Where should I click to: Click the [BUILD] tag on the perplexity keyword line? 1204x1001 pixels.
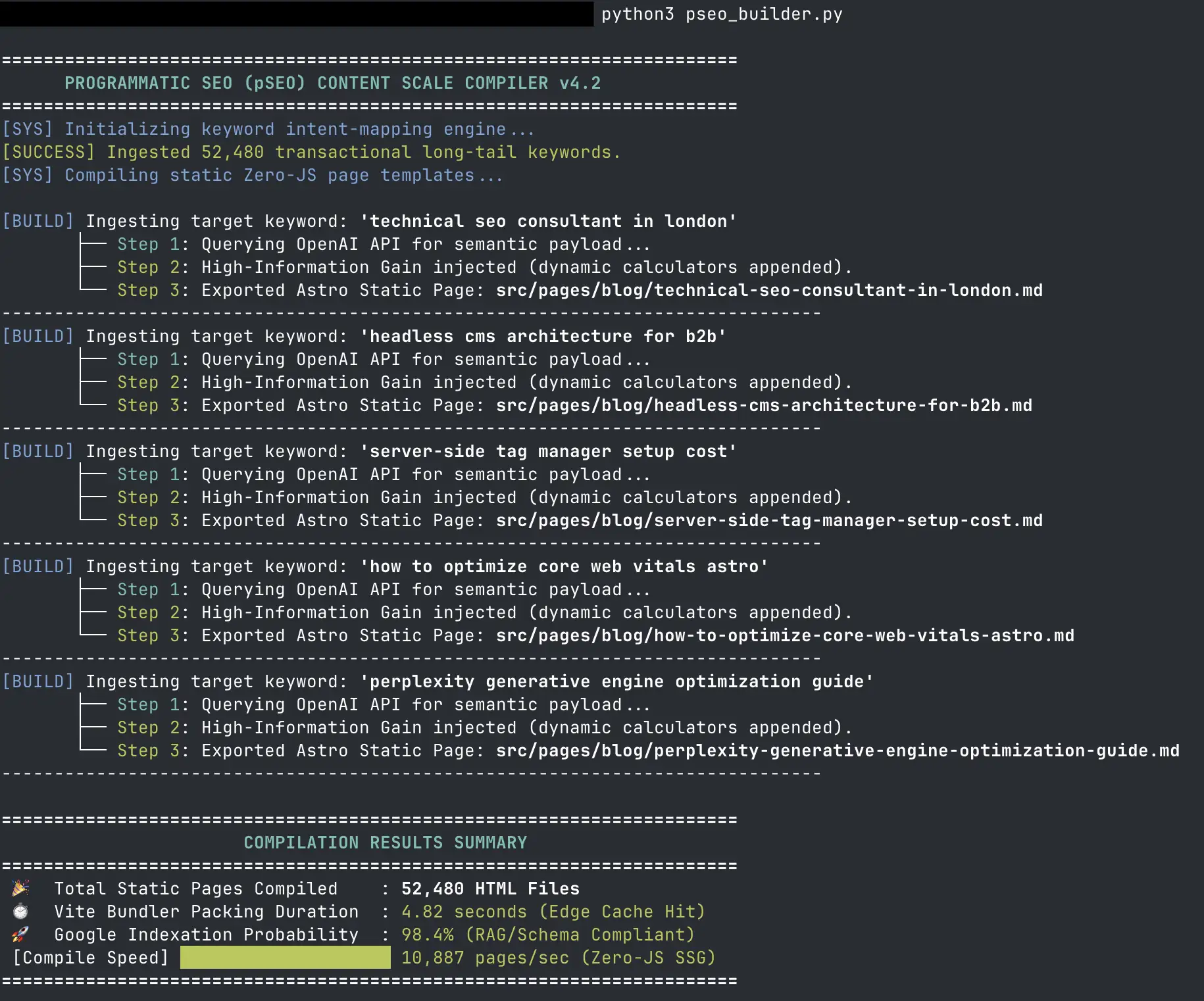click(x=38, y=682)
